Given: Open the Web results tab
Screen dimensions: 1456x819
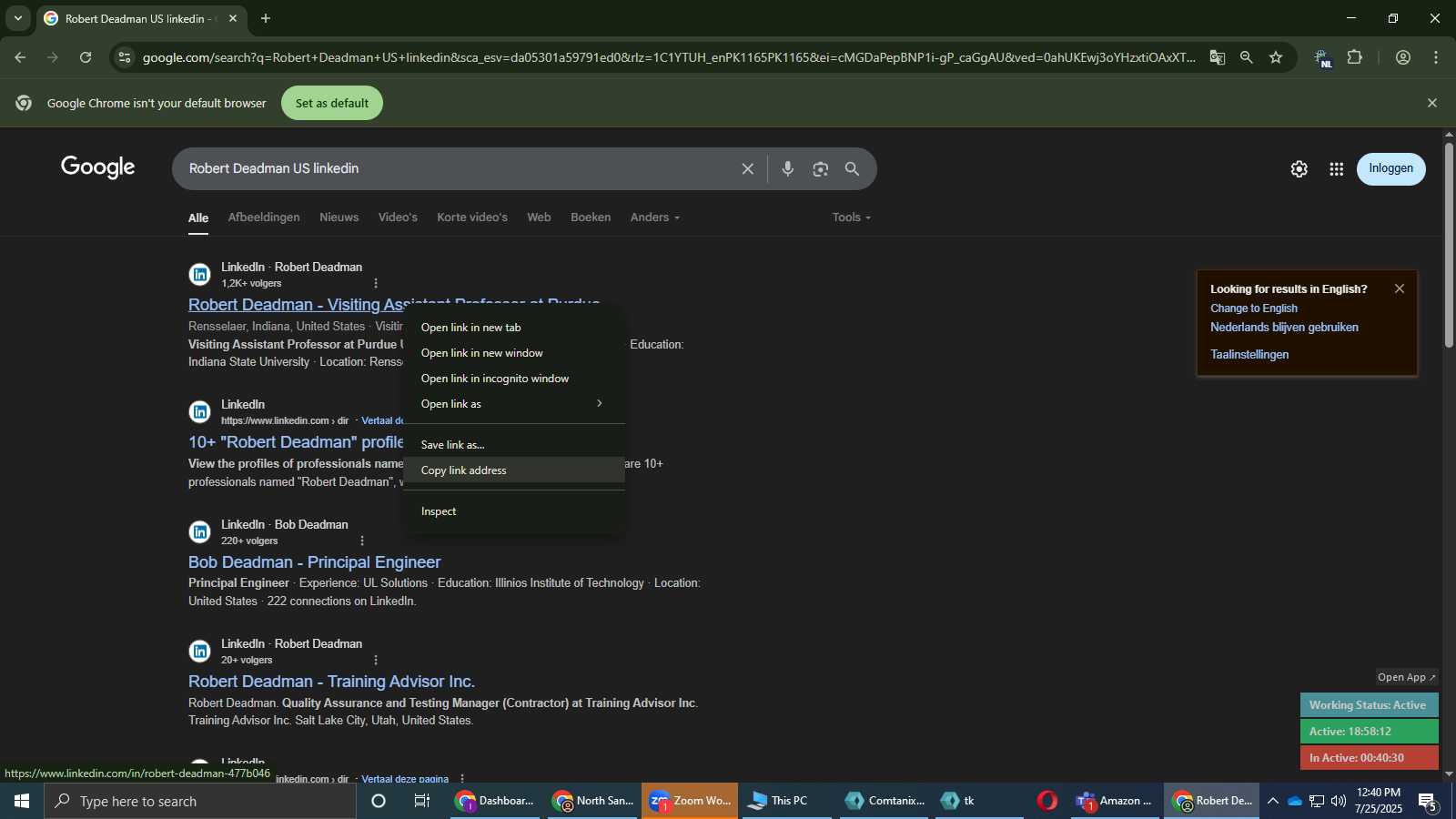Looking at the screenshot, I should (x=539, y=217).
